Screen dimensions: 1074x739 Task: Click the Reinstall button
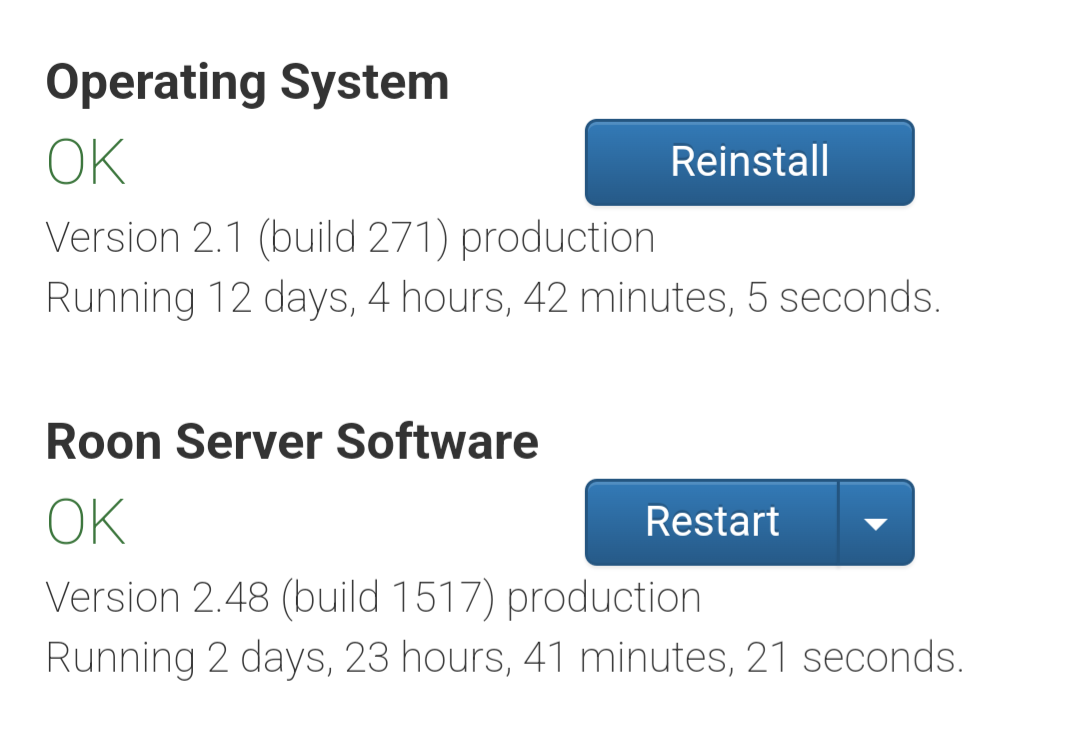(x=749, y=162)
